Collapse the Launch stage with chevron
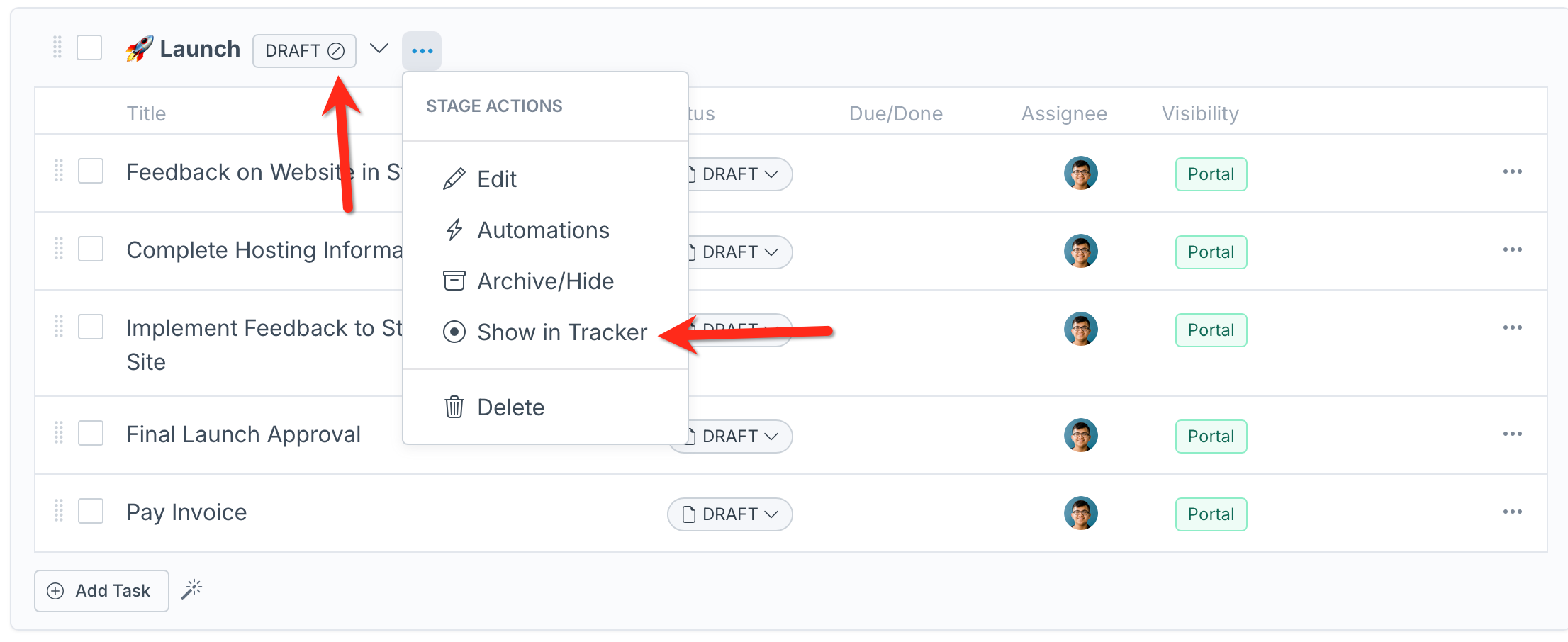 [379, 49]
